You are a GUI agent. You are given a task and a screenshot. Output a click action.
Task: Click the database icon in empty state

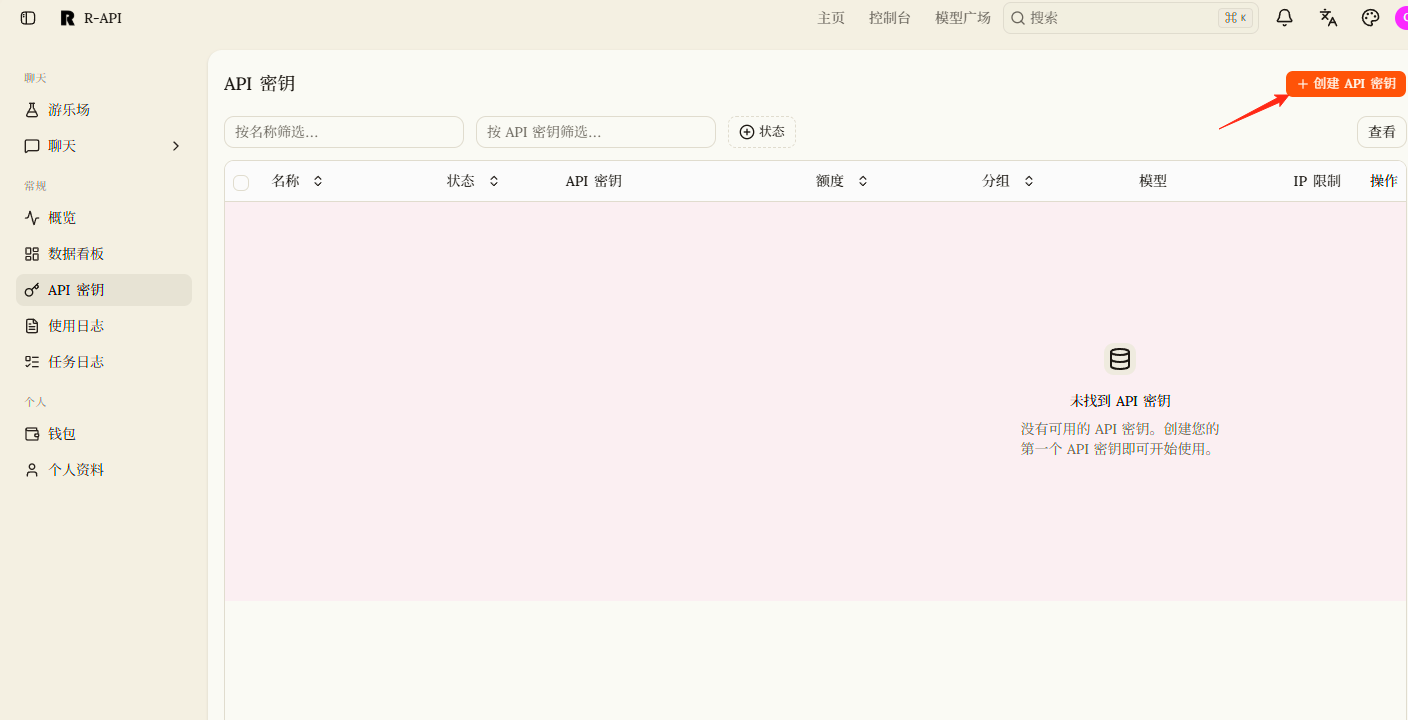click(1120, 359)
